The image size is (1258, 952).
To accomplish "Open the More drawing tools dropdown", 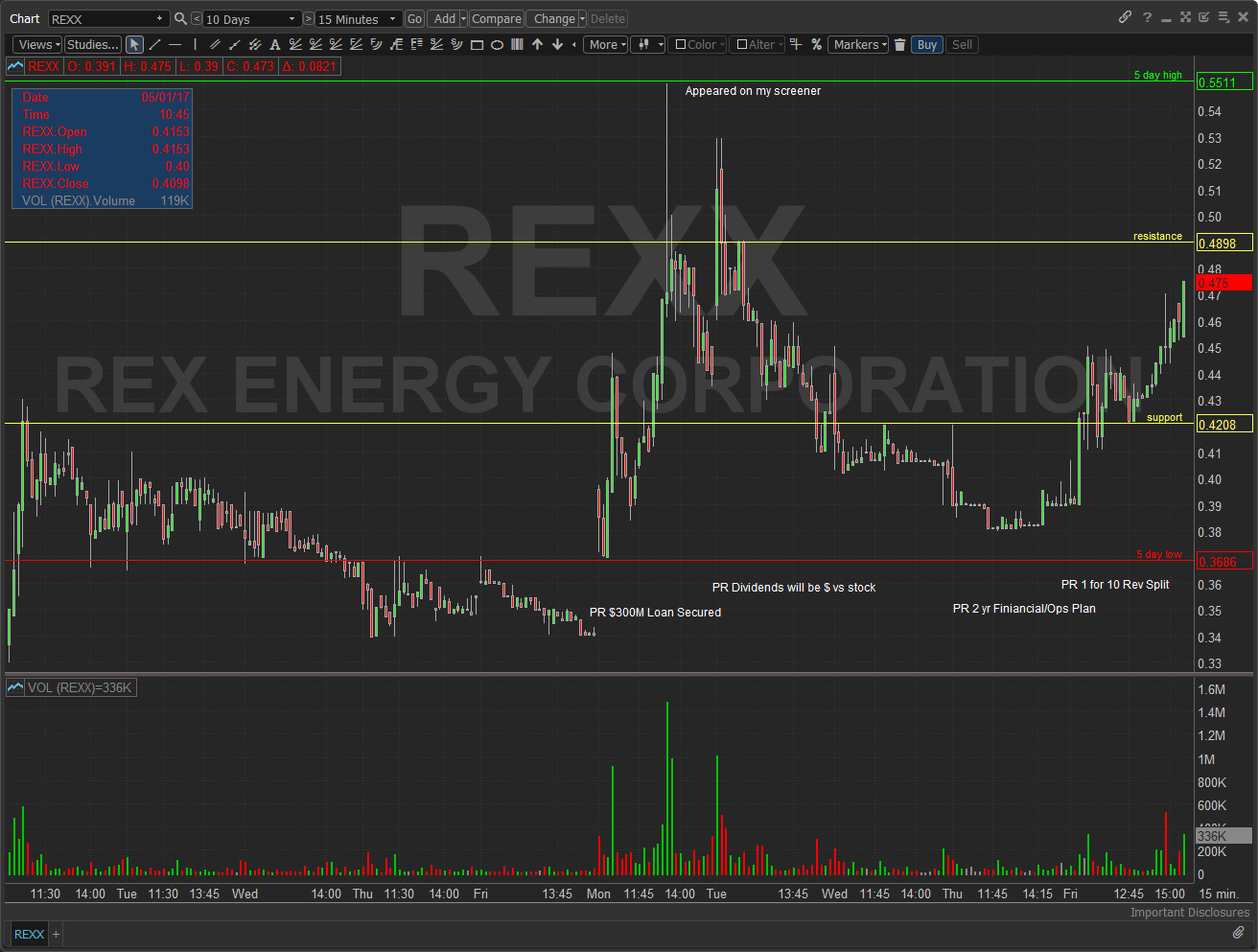I will (605, 44).
